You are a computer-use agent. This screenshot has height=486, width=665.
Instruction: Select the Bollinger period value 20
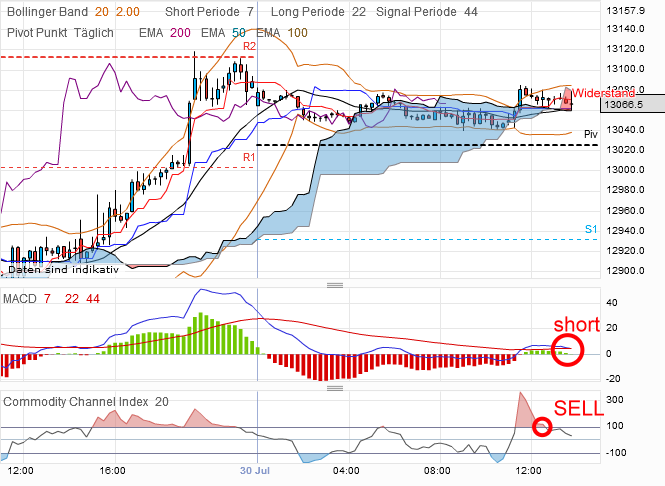102,12
